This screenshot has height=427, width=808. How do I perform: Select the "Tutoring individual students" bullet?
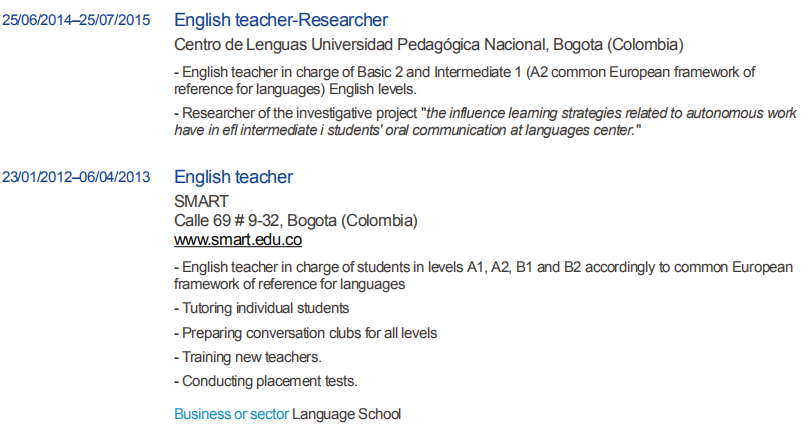(x=261, y=308)
